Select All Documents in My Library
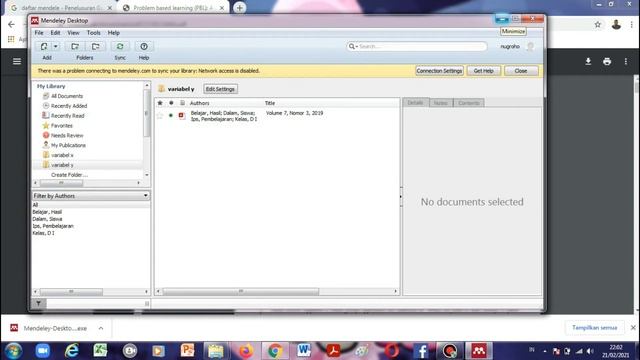This screenshot has height=360, width=640. click(67, 96)
